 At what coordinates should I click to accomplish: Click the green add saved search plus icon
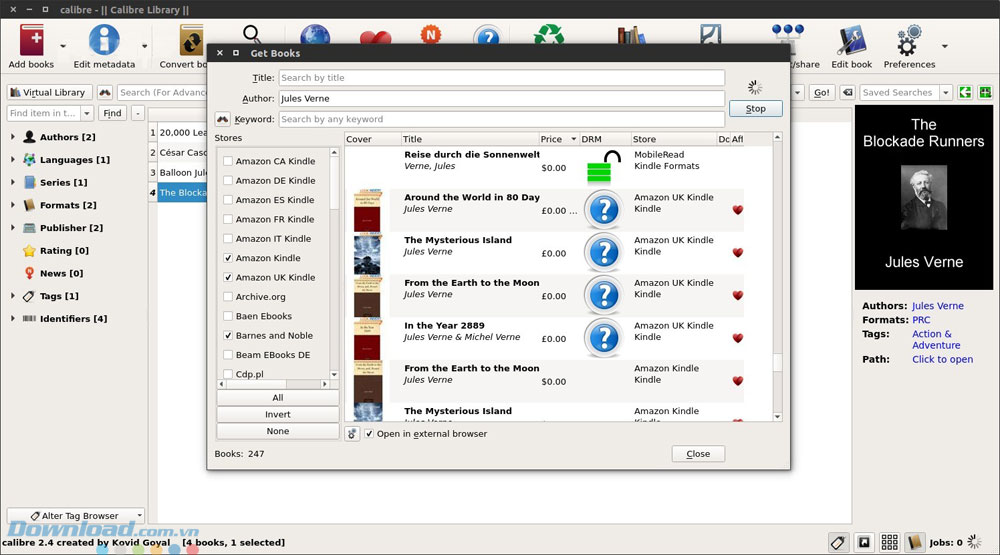pos(985,92)
